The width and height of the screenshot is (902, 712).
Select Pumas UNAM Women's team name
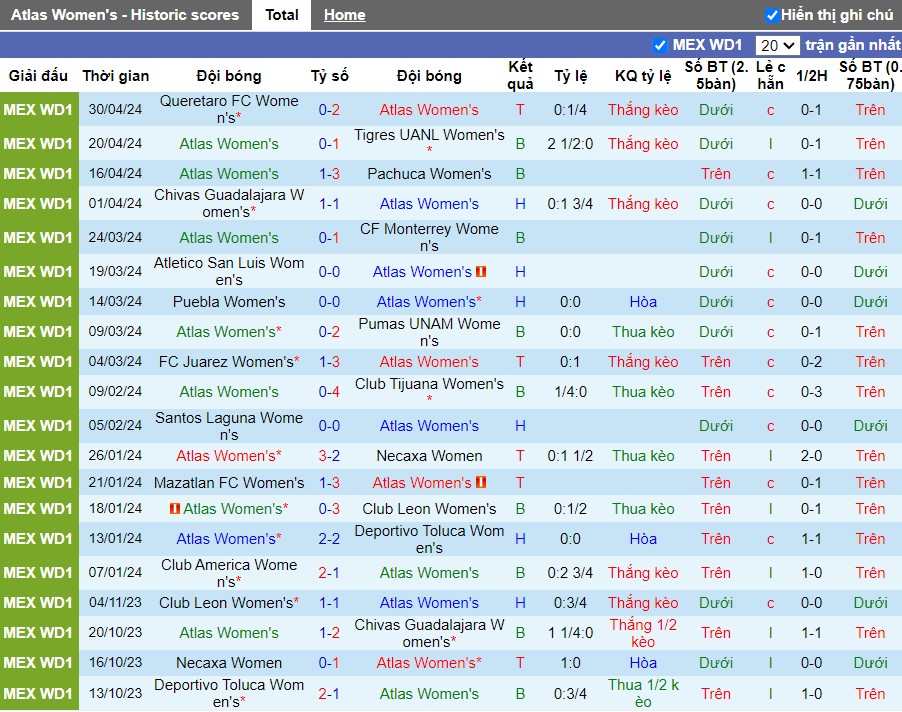coord(429,332)
